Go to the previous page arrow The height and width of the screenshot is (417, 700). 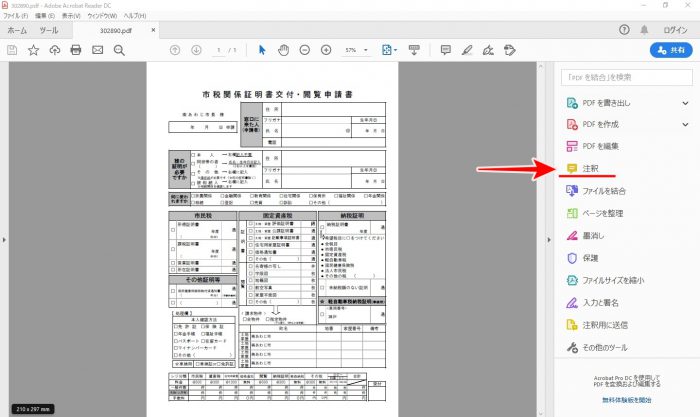point(175,50)
